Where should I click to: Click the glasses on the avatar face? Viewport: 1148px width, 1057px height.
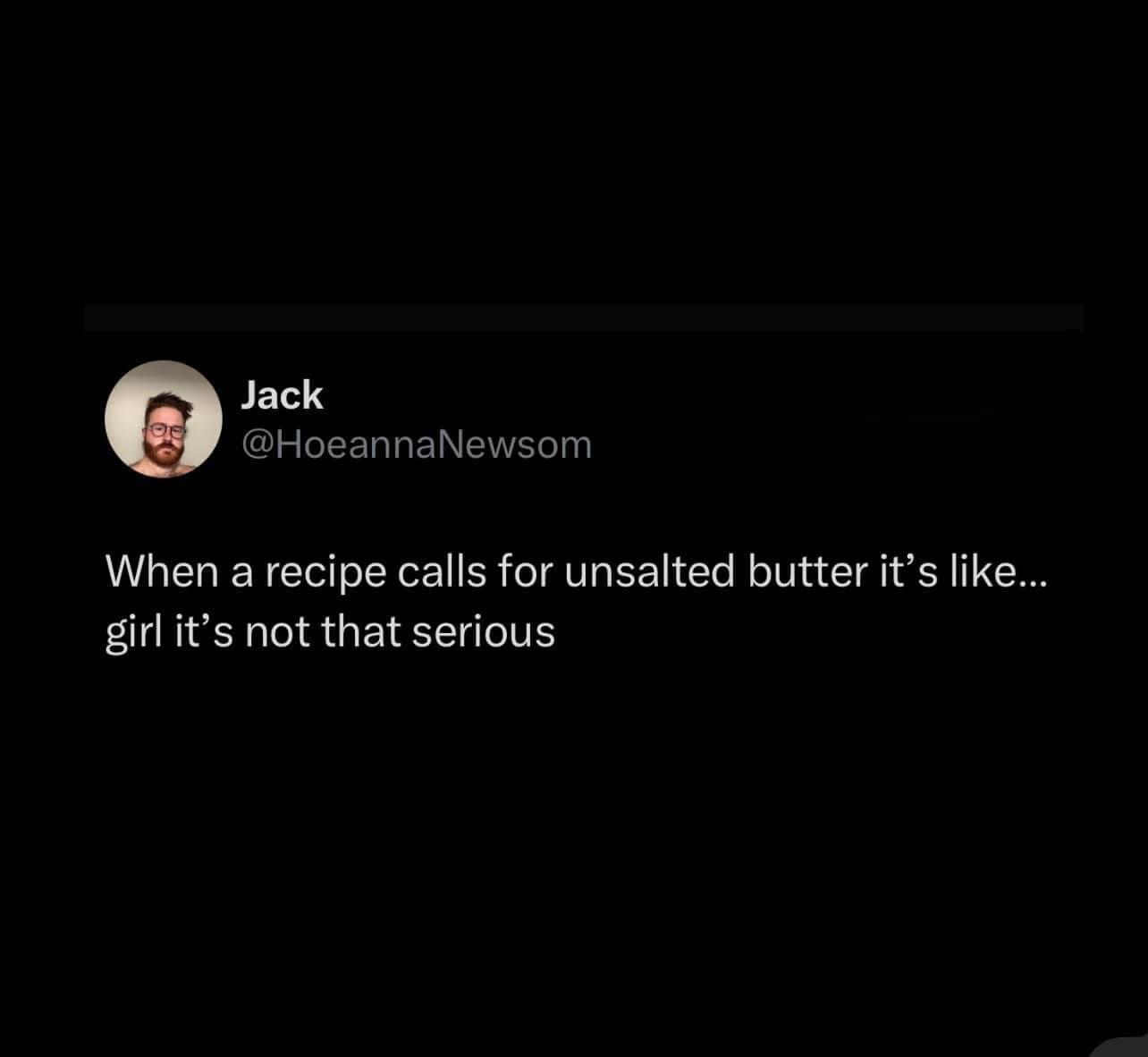(x=165, y=430)
